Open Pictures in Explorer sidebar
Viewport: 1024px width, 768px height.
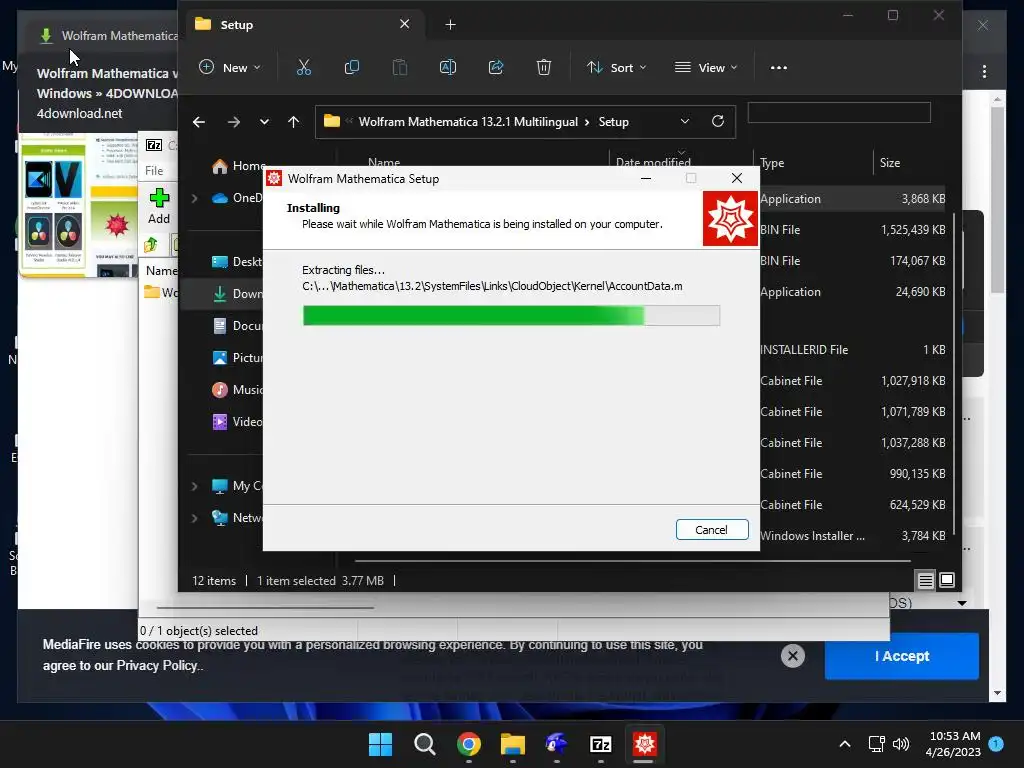(237, 358)
